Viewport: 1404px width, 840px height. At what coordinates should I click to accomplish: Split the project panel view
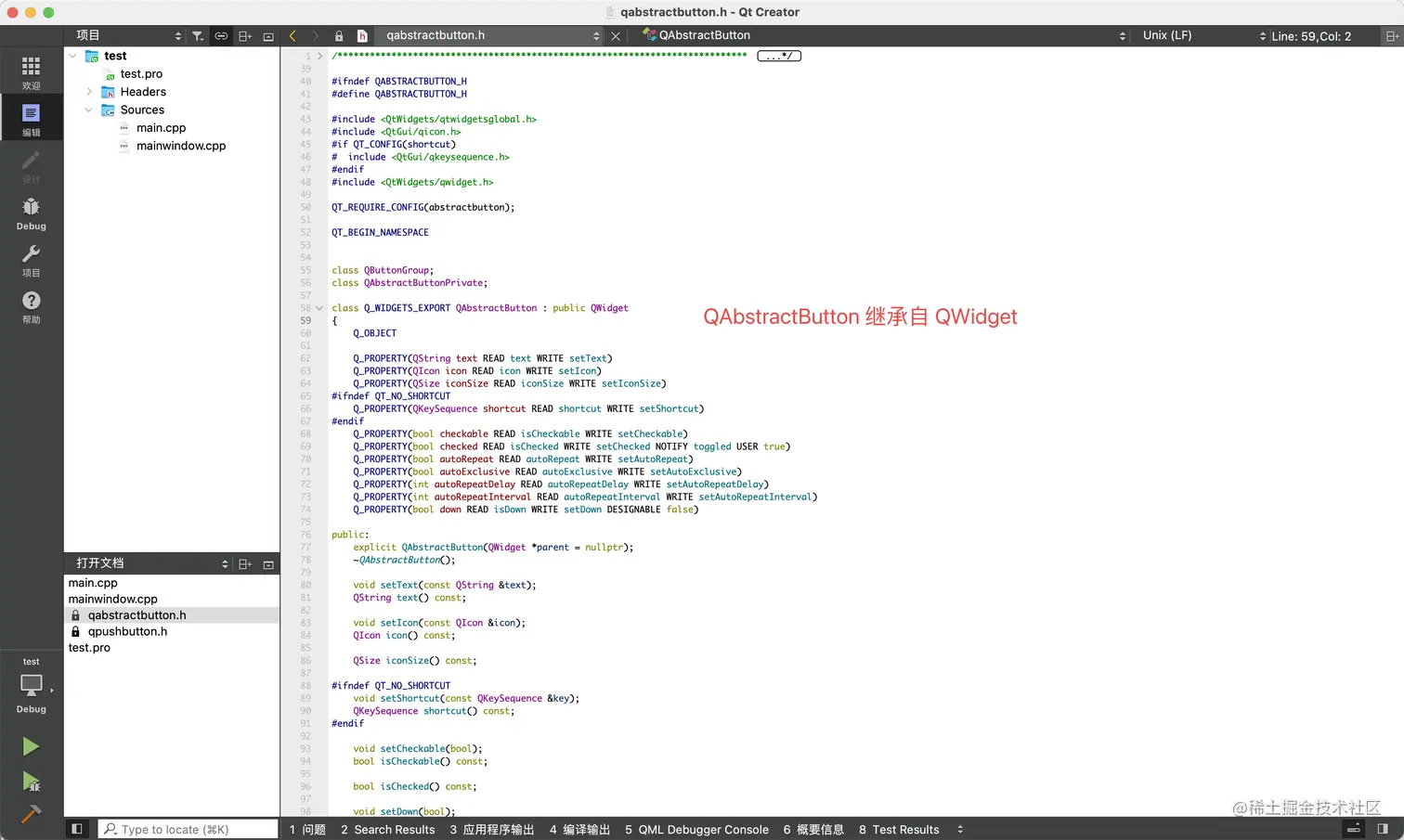point(245,36)
